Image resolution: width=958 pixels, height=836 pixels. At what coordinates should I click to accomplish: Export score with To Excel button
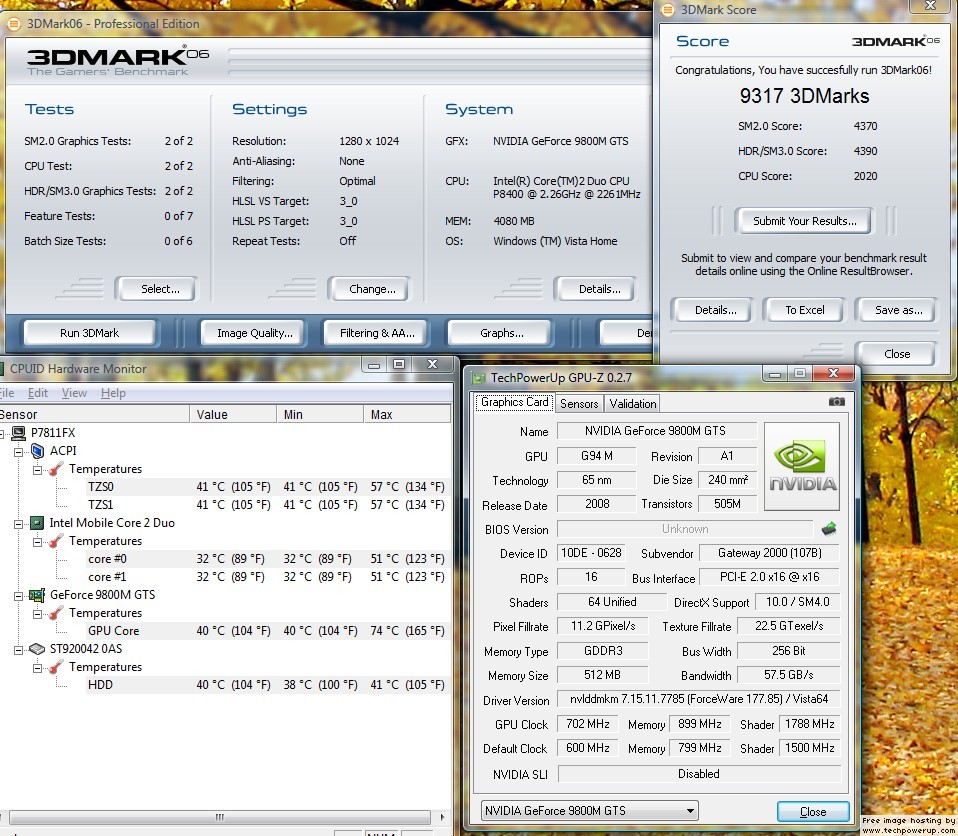point(805,310)
